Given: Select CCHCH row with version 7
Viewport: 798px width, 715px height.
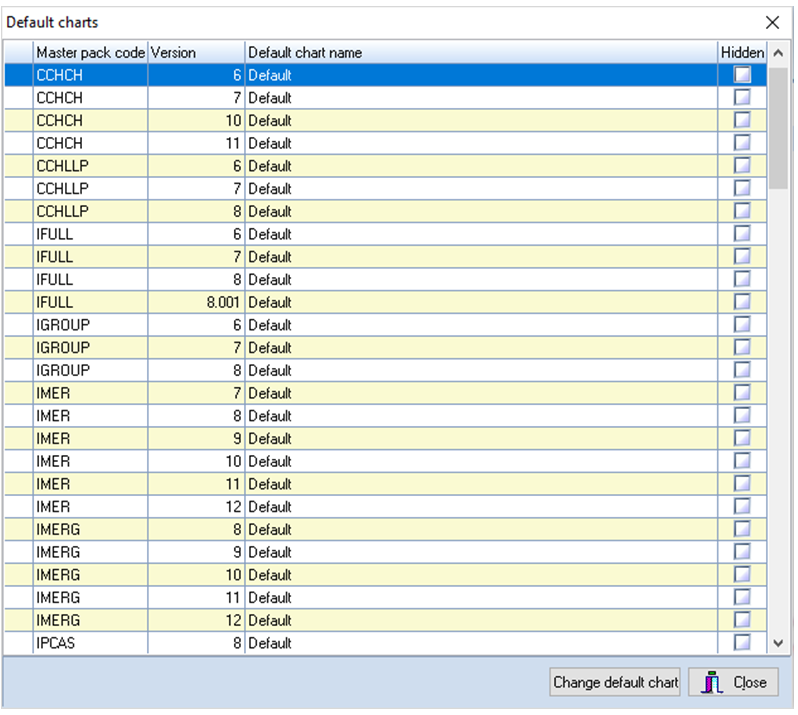Looking at the screenshot, I should [385, 97].
